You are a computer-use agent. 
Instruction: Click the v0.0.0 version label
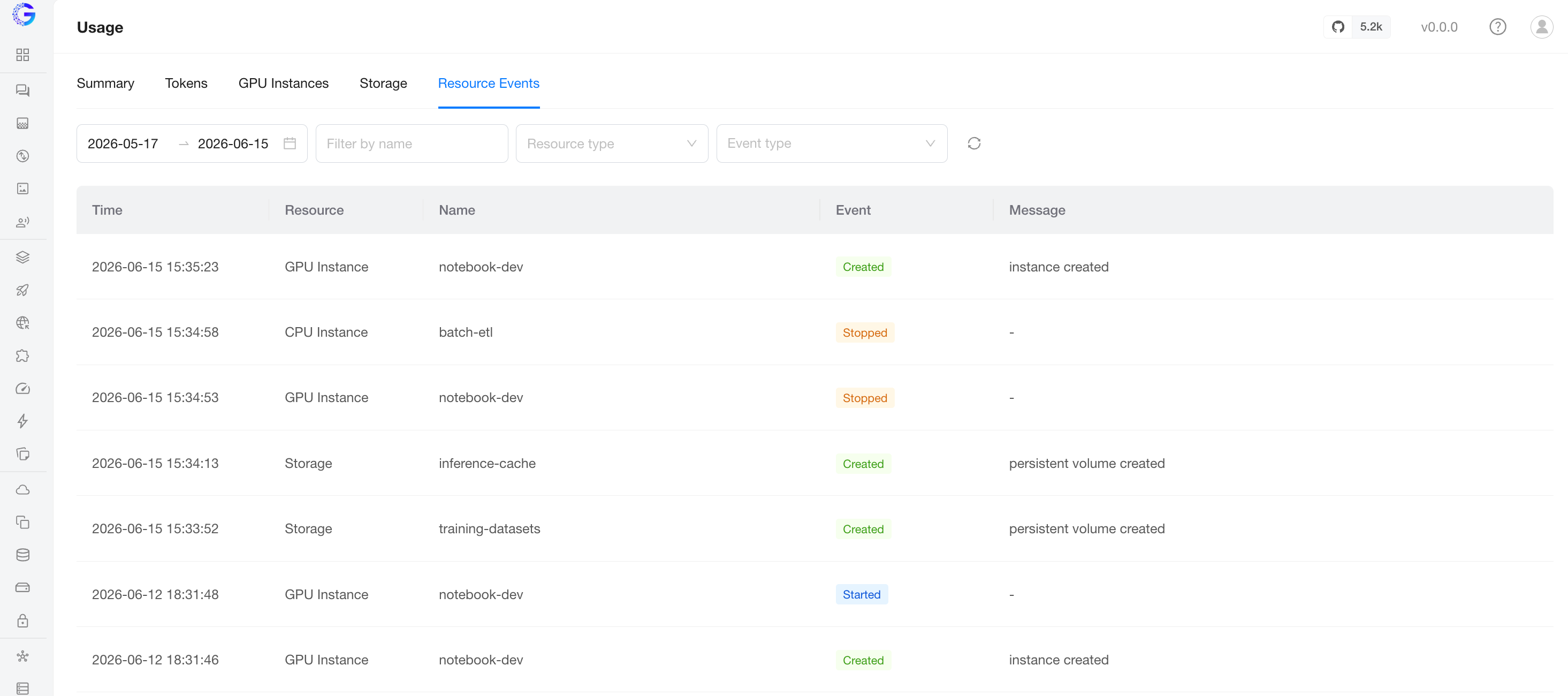click(x=1439, y=27)
